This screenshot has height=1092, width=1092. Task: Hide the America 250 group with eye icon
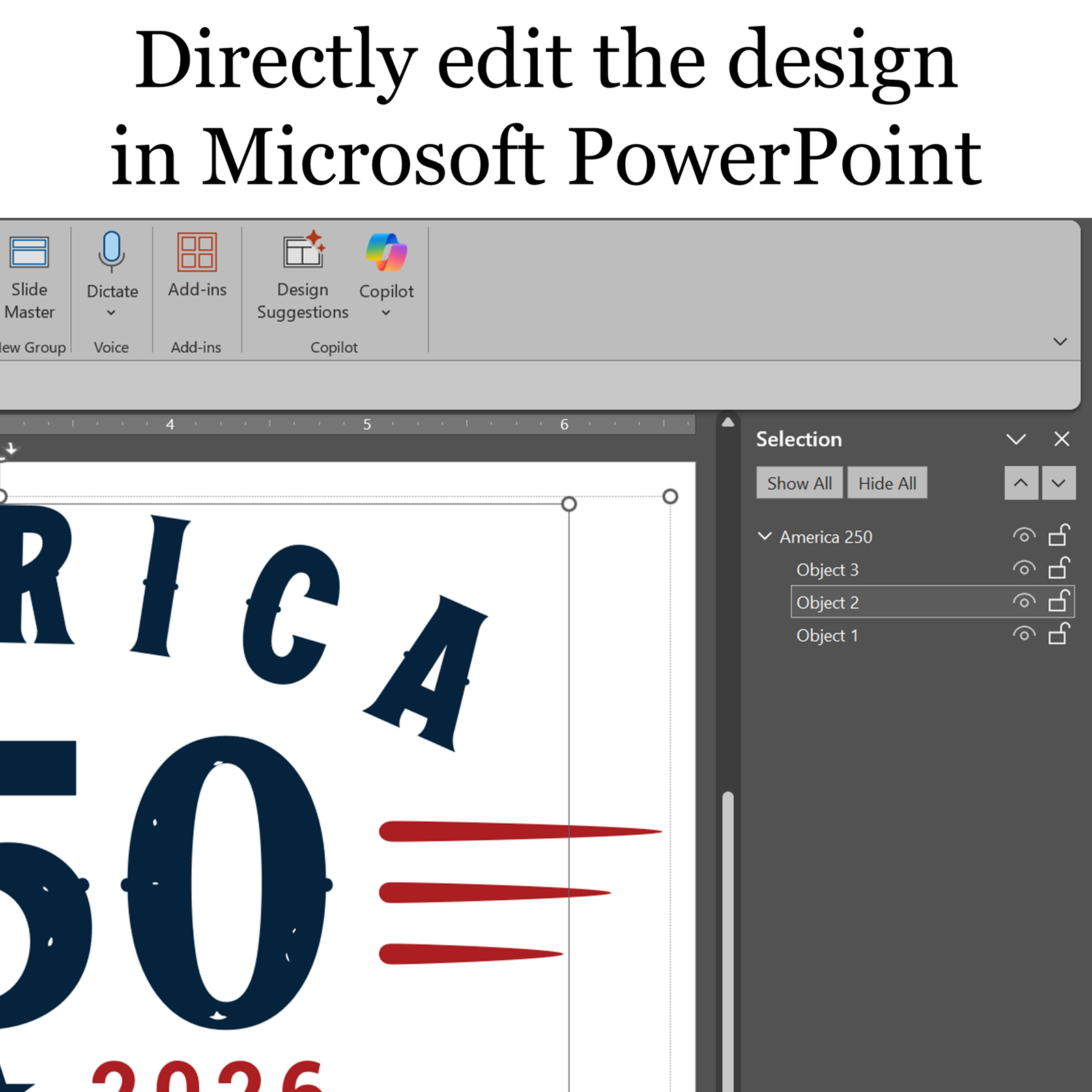click(x=1024, y=536)
